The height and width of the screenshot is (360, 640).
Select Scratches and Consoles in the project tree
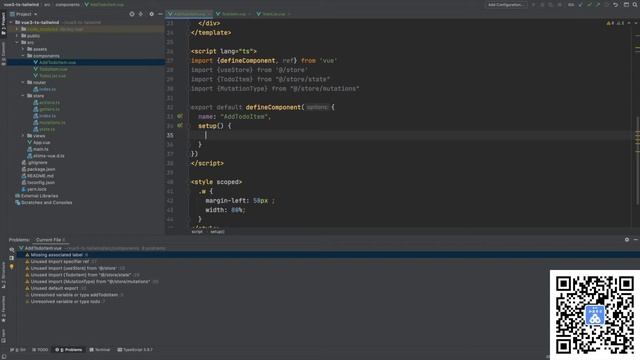(46, 202)
